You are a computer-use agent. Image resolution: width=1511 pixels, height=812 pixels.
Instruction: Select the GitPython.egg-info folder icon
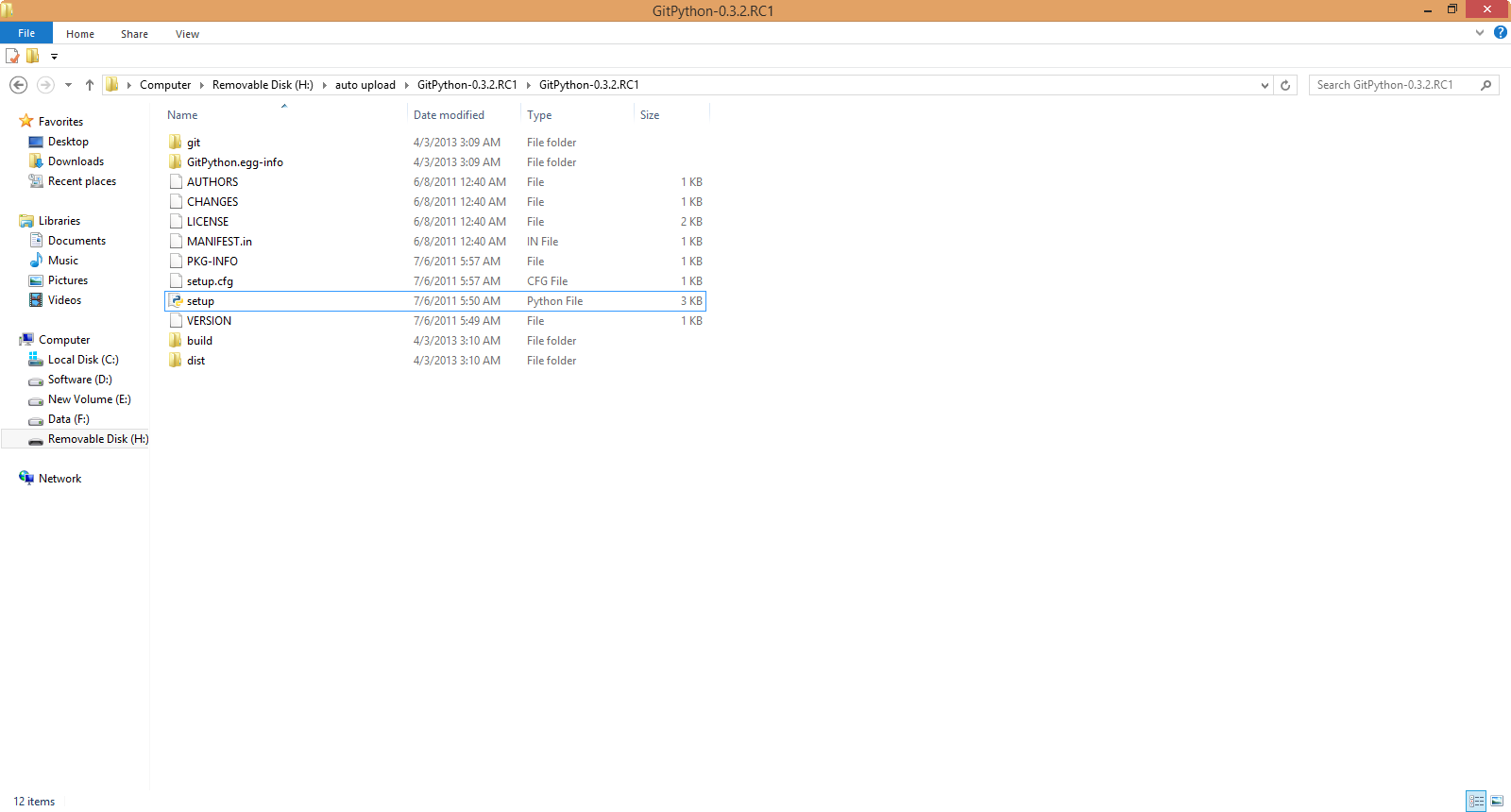click(176, 161)
